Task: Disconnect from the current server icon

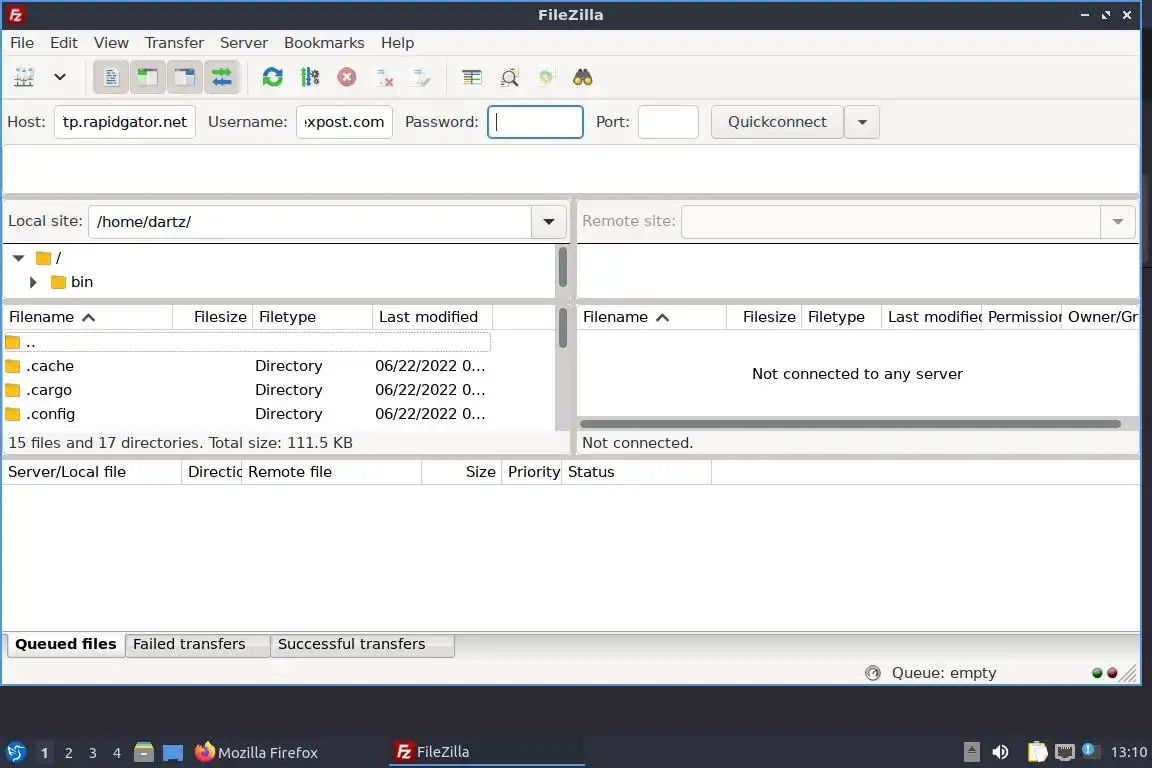Action: pyautogui.click(x=384, y=77)
